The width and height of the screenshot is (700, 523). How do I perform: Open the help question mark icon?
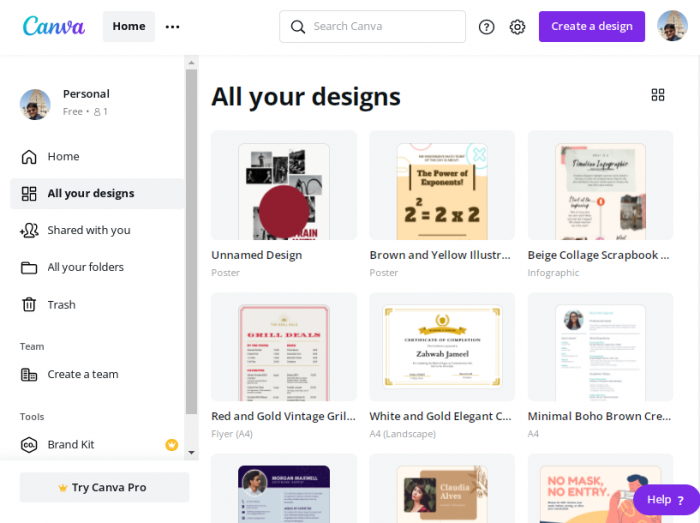(x=487, y=27)
